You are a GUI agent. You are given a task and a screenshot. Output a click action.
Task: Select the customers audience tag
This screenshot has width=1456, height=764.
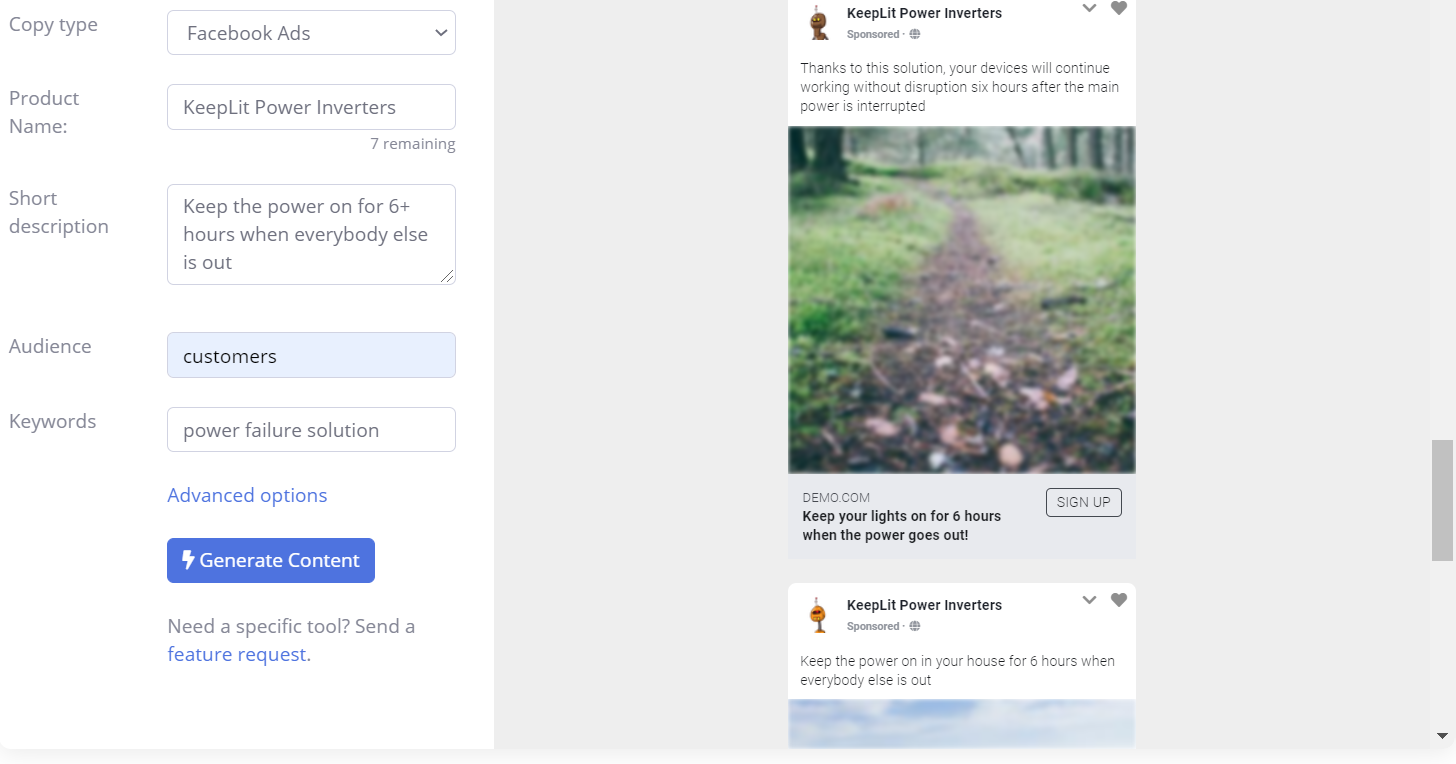(310, 355)
